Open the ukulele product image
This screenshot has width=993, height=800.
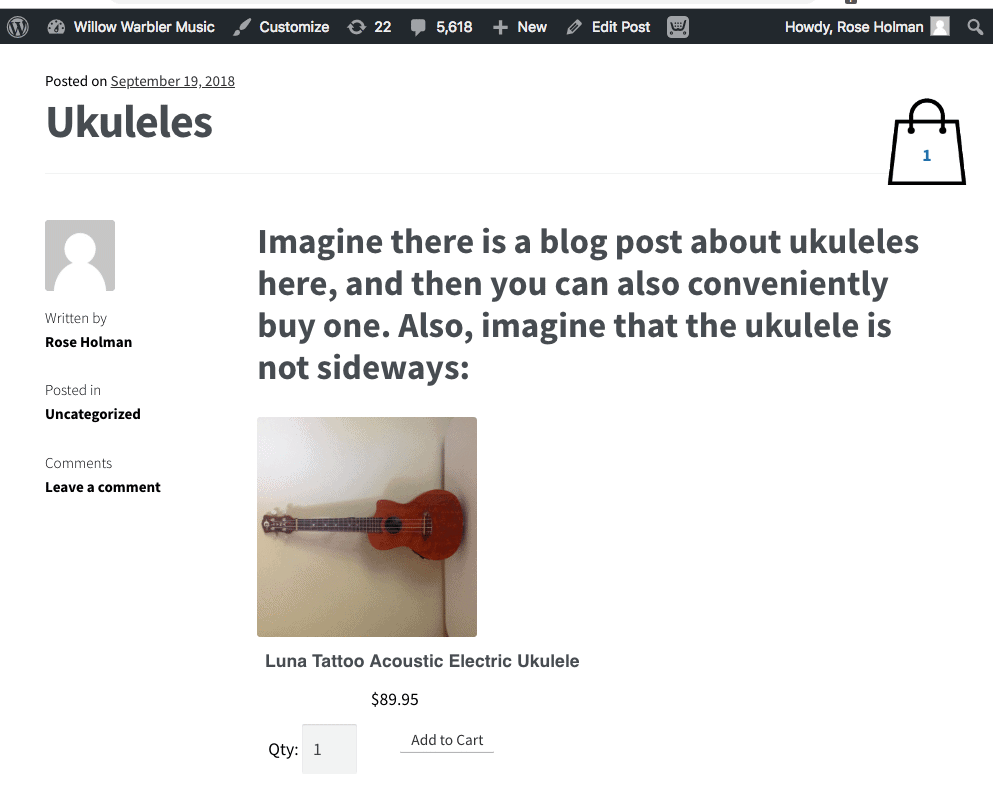[367, 527]
